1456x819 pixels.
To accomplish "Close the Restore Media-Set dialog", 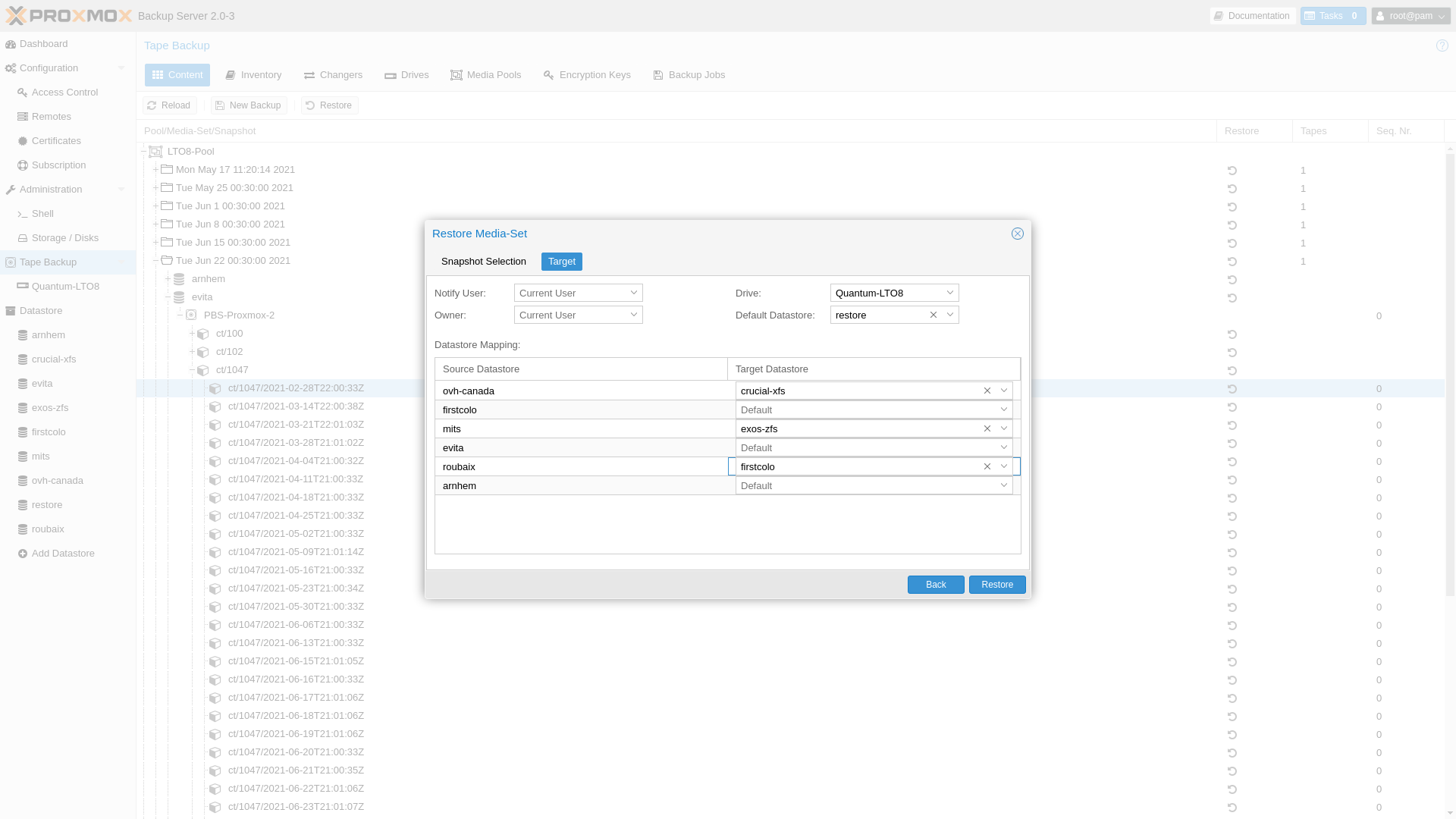I will (1018, 234).
